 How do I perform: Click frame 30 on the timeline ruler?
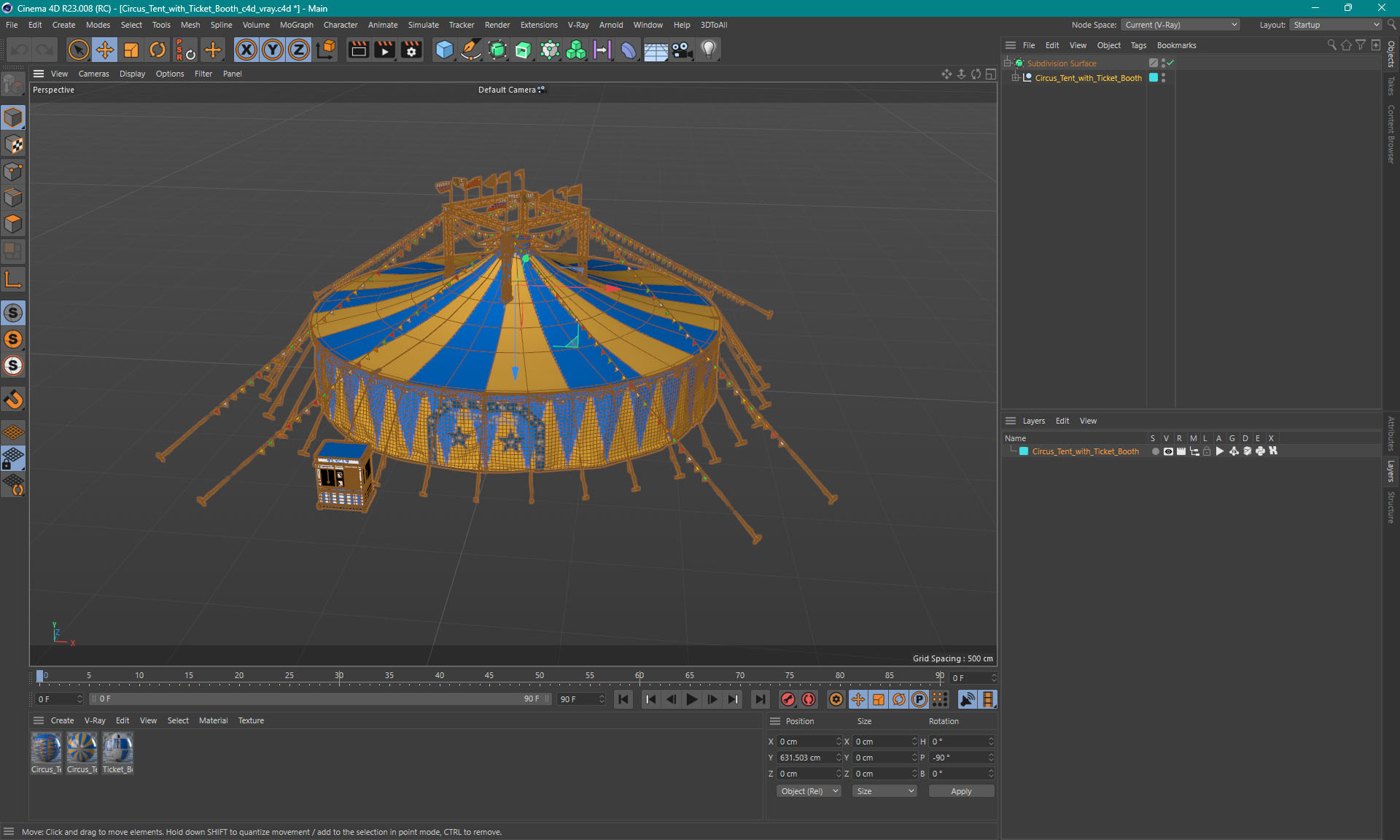339,675
